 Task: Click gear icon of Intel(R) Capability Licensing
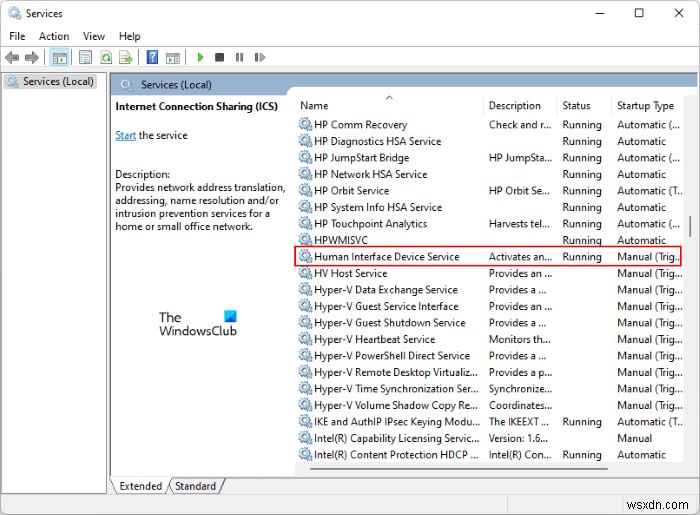(305, 437)
